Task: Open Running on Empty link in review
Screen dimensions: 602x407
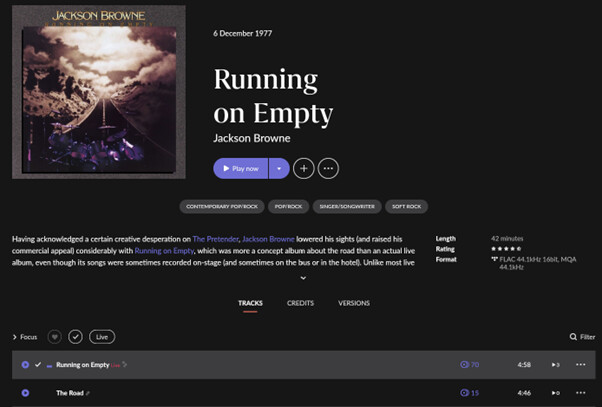Action: [x=164, y=251]
